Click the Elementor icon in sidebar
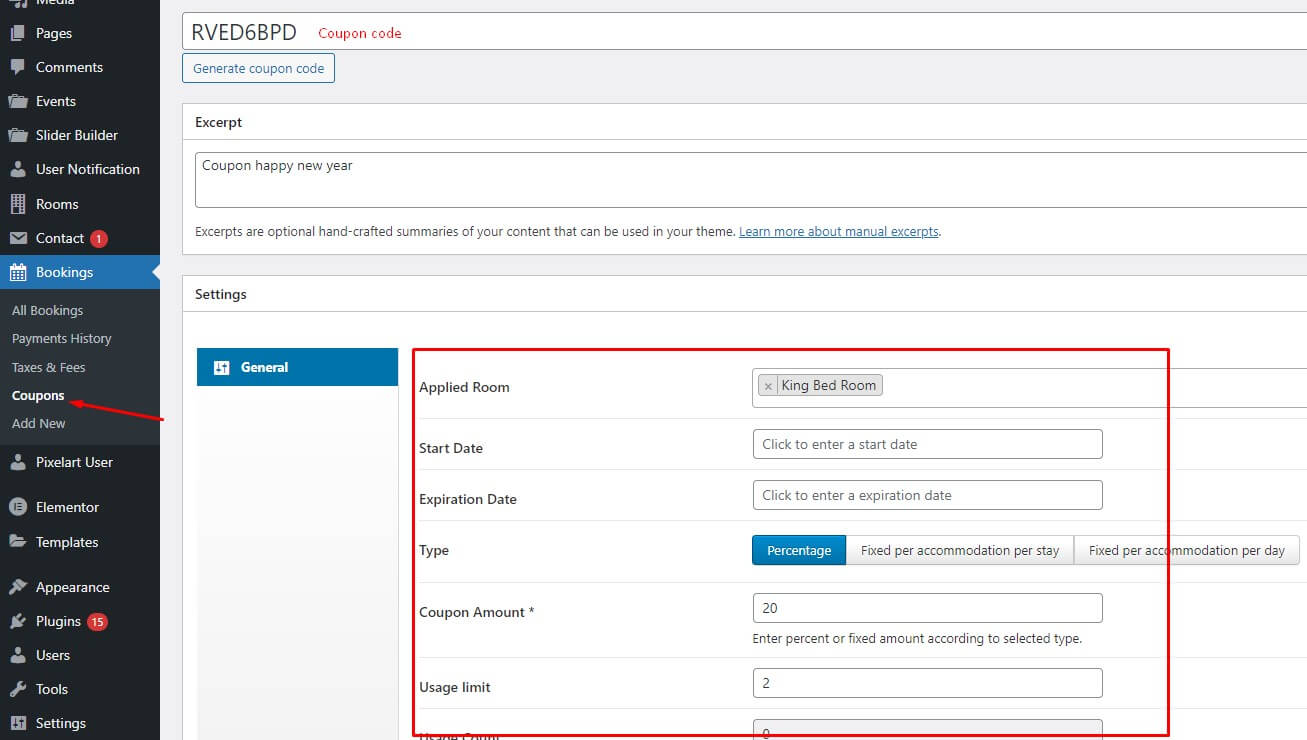This screenshot has width=1307, height=740. click(18, 507)
